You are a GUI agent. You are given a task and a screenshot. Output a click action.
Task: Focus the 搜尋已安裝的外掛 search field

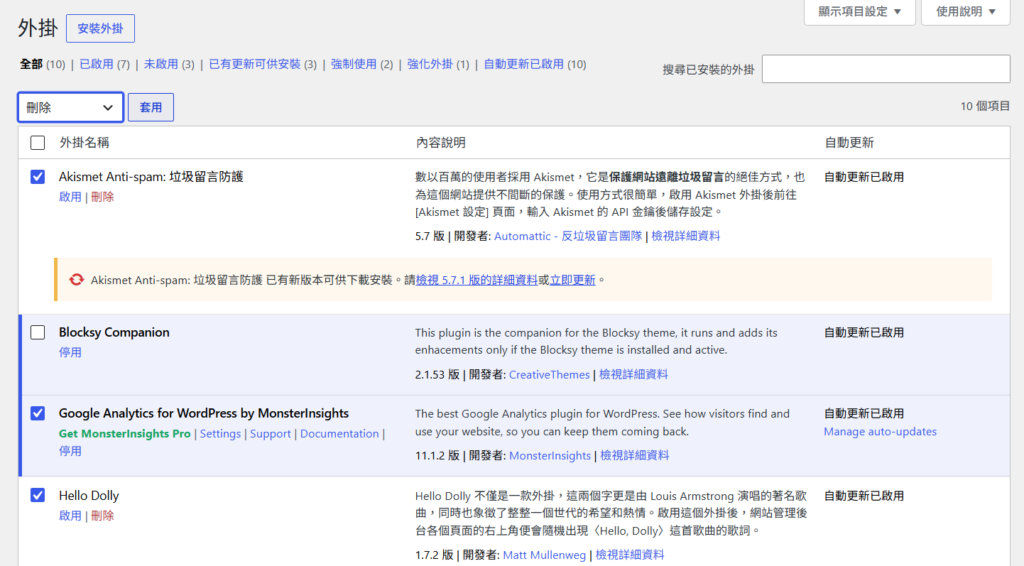pyautogui.click(x=886, y=69)
